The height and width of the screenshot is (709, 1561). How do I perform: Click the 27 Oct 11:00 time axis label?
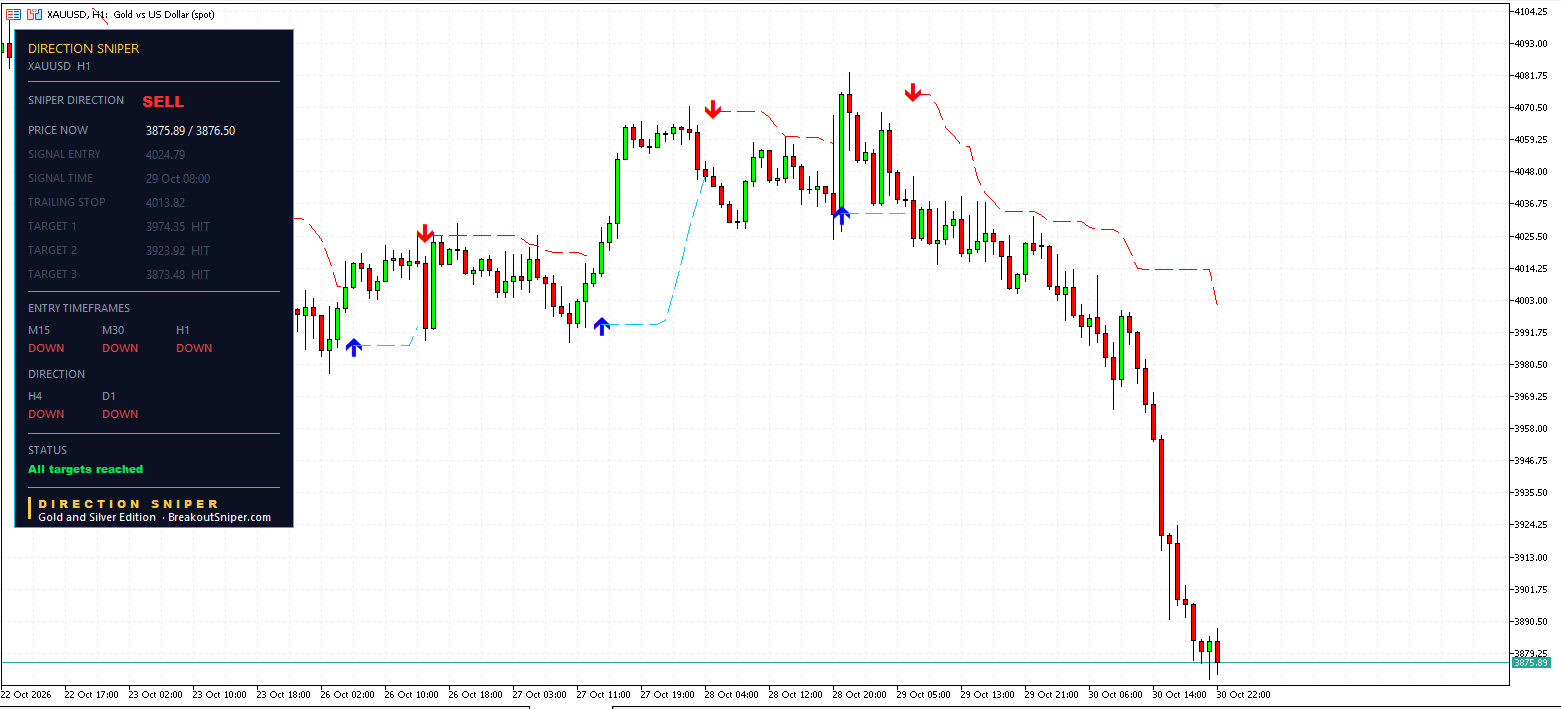[603, 694]
